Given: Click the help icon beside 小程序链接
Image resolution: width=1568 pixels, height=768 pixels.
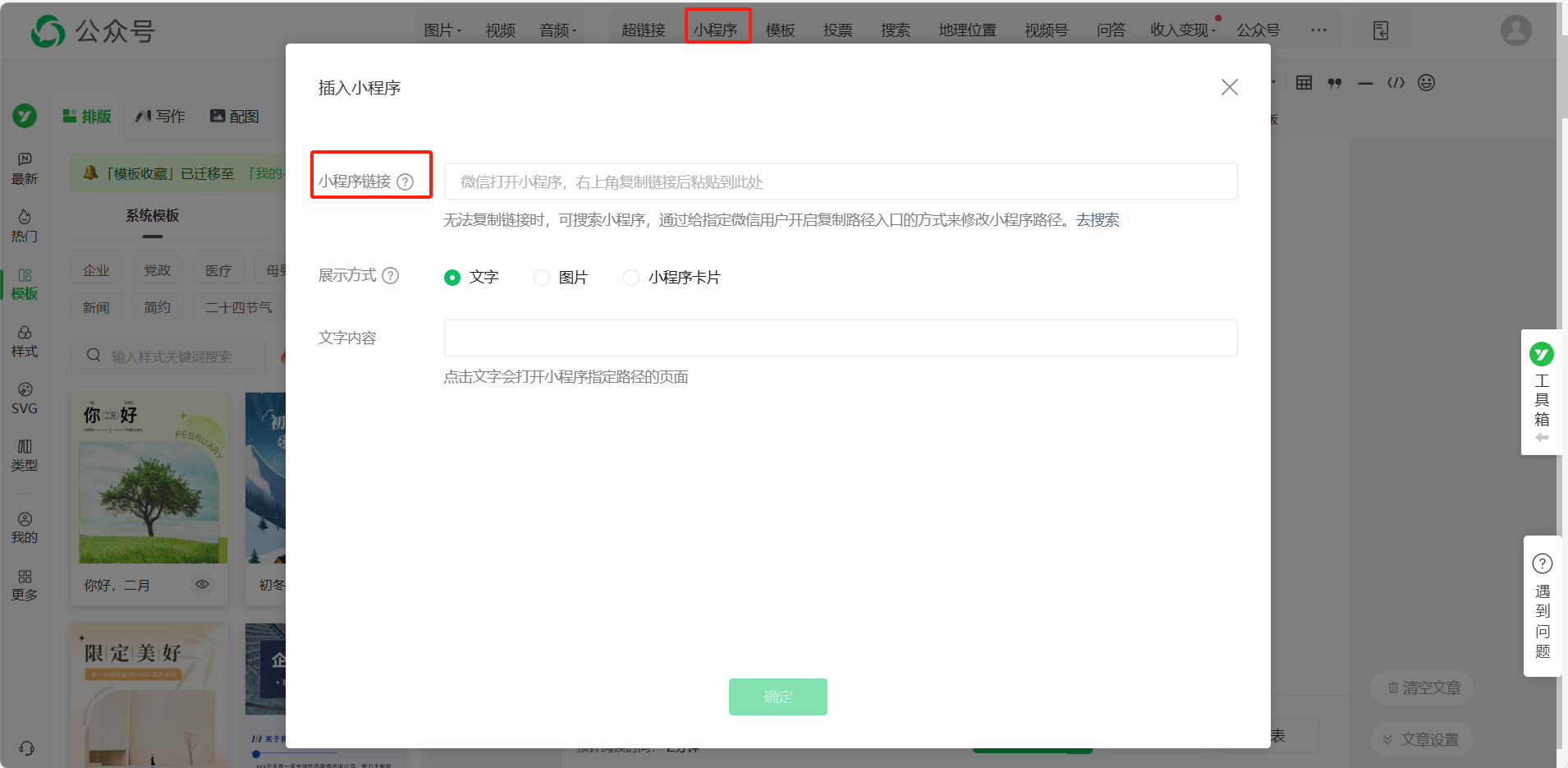Looking at the screenshot, I should point(406,182).
